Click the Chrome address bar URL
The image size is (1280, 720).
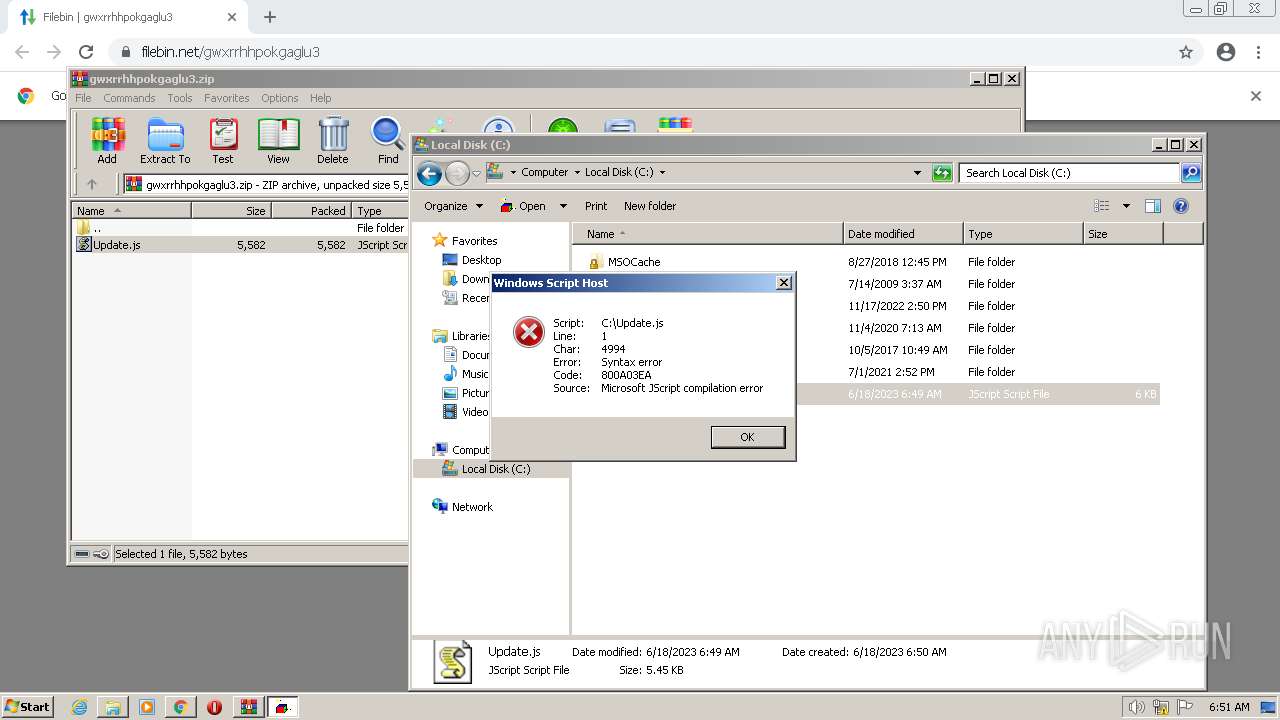(230, 52)
